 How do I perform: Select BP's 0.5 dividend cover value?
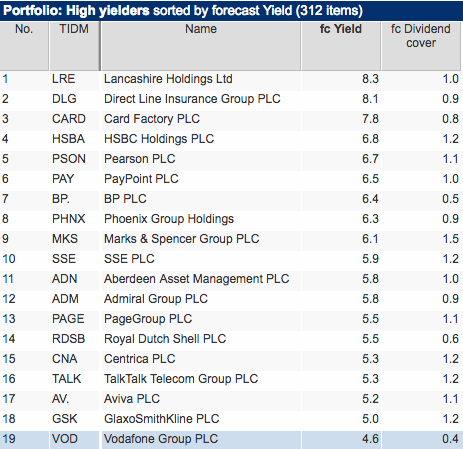(451, 199)
